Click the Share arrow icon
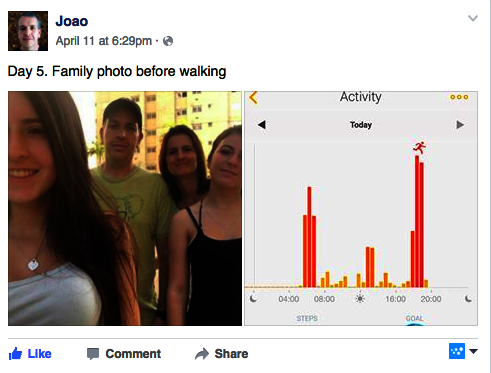Viewport: 491px width, 373px height. [x=202, y=354]
